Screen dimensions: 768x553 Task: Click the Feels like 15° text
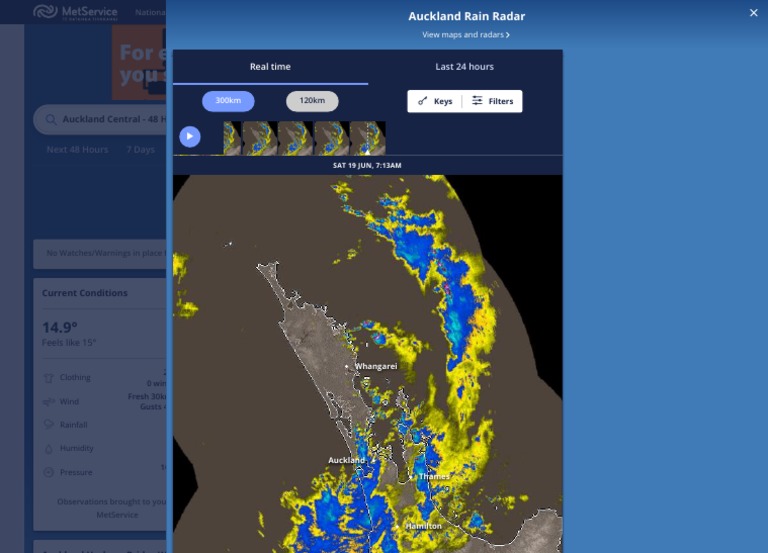tap(69, 343)
